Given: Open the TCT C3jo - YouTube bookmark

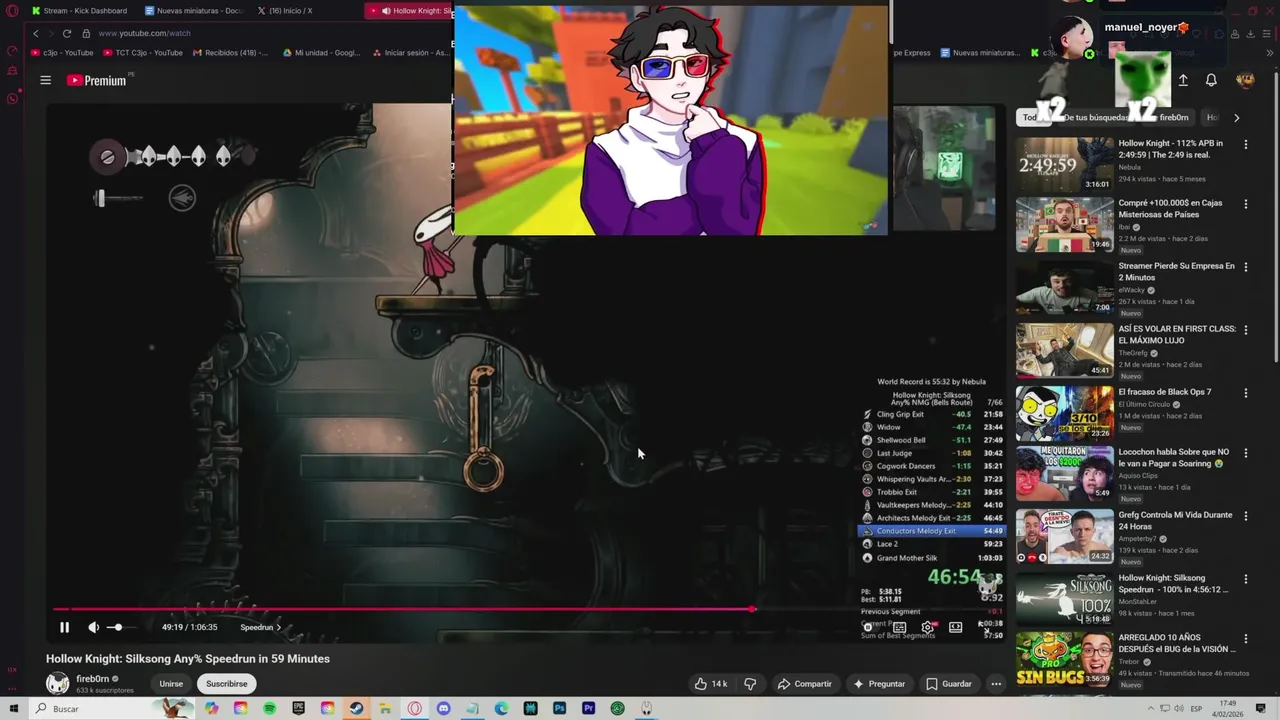Looking at the screenshot, I should 143,53.
